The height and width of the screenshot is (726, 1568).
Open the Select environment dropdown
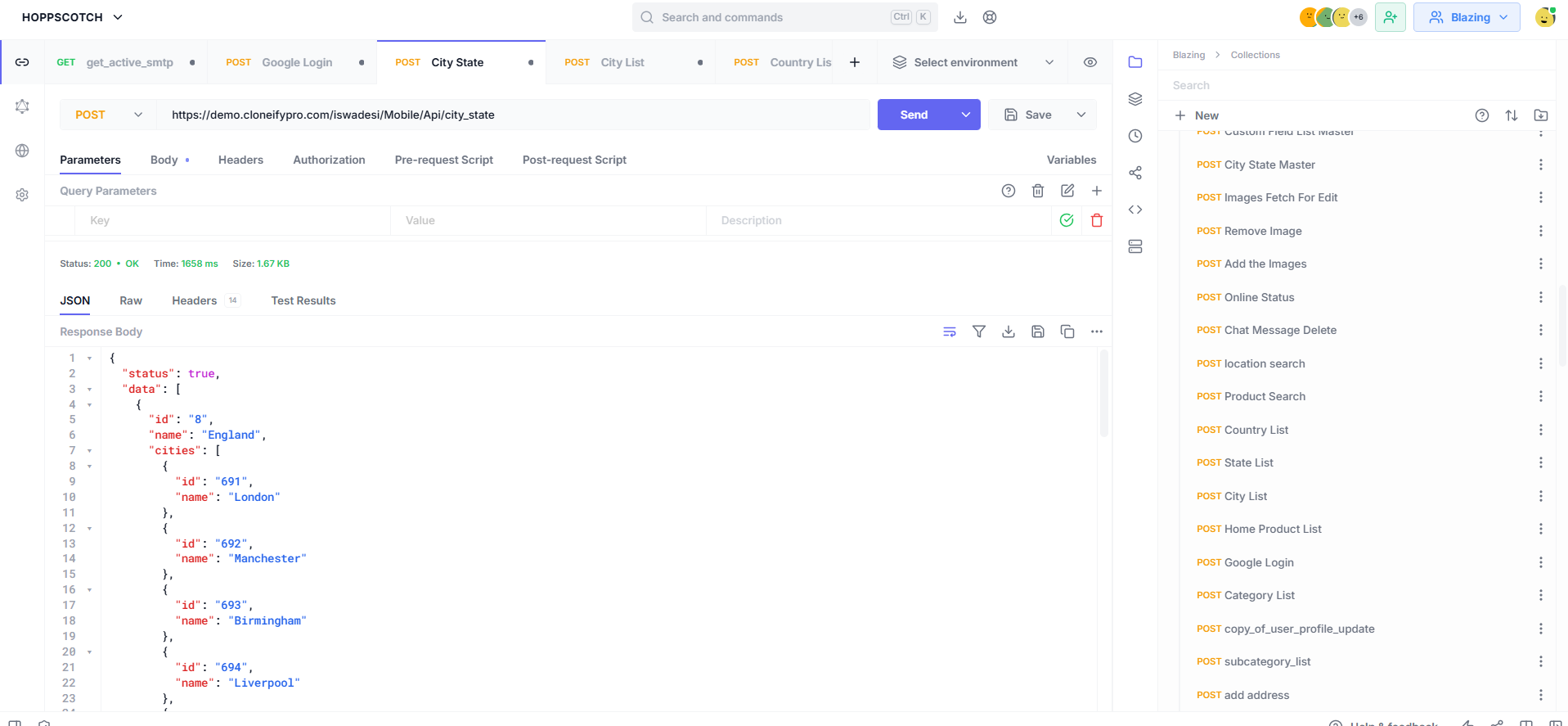(973, 62)
